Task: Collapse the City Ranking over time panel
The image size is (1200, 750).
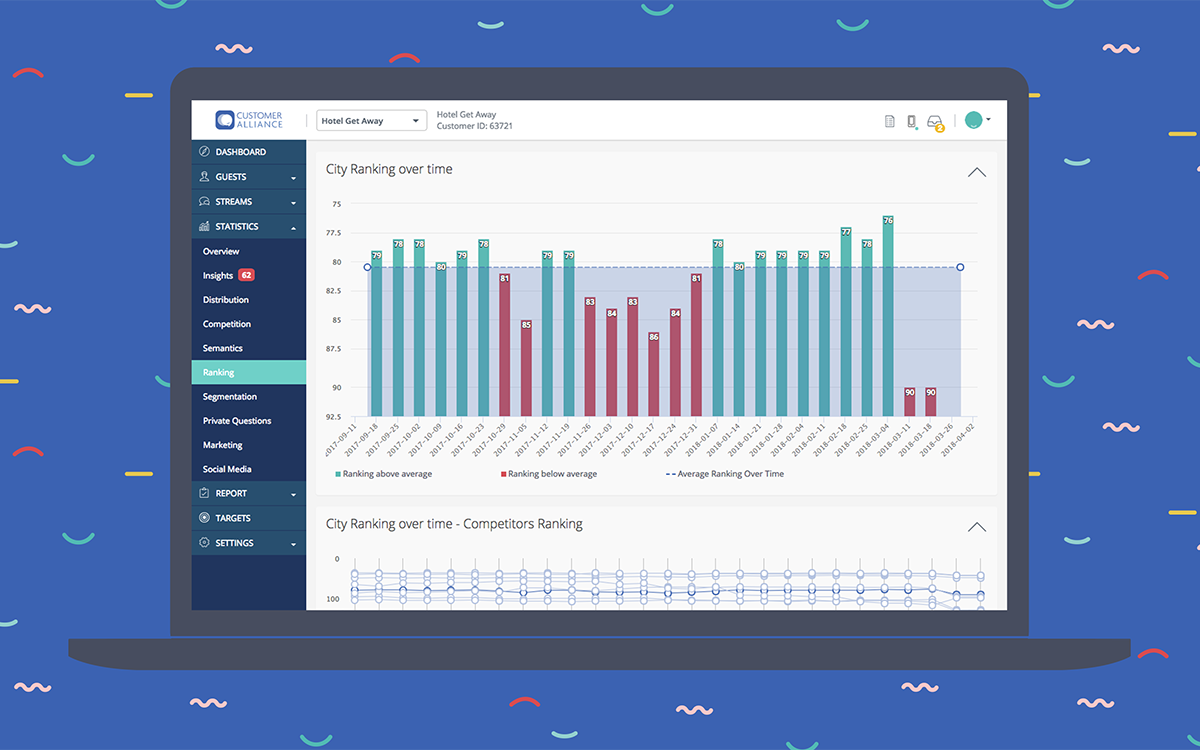Action: (x=977, y=172)
